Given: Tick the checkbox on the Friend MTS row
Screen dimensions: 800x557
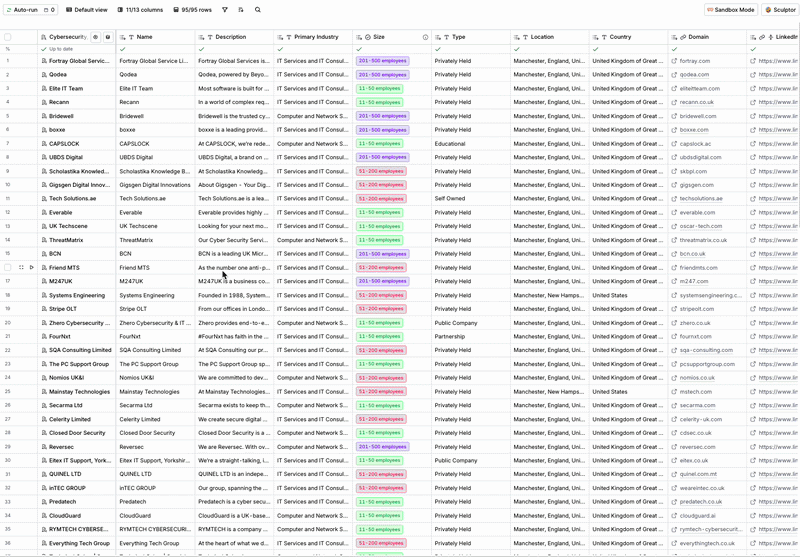Looking at the screenshot, I should click(x=8, y=267).
